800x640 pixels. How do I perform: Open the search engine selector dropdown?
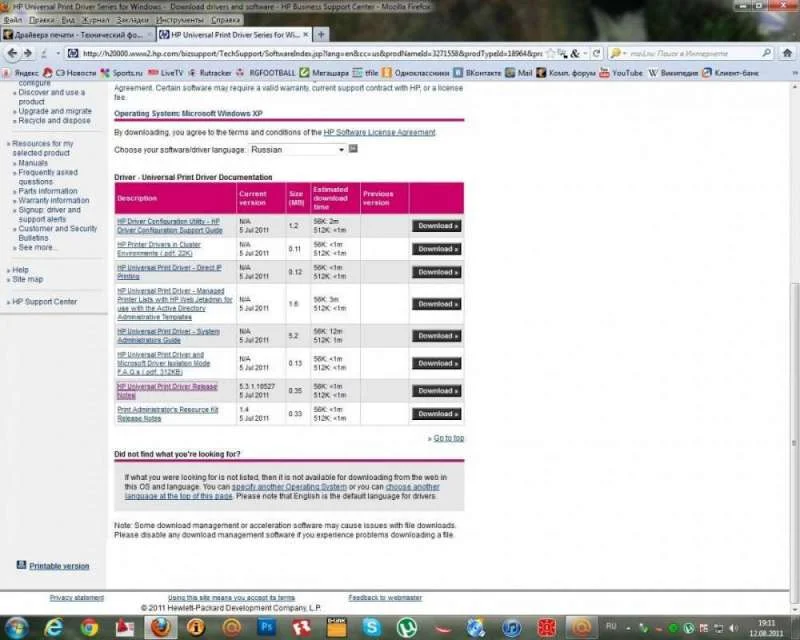[618, 53]
